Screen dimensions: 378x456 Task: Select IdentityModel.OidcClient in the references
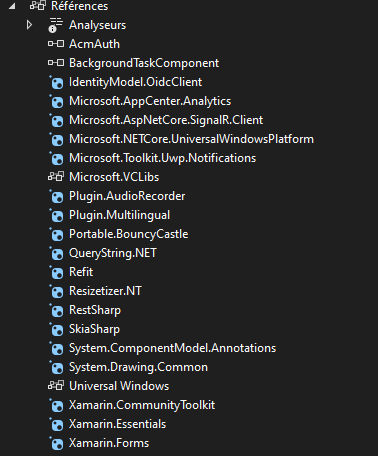(135, 82)
